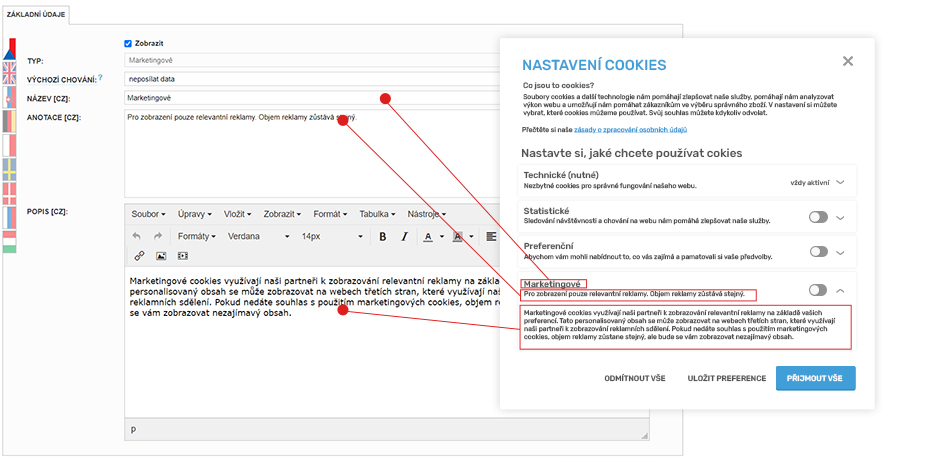Open the Formáty dropdown
This screenshot has height=462, width=950.
click(196, 236)
